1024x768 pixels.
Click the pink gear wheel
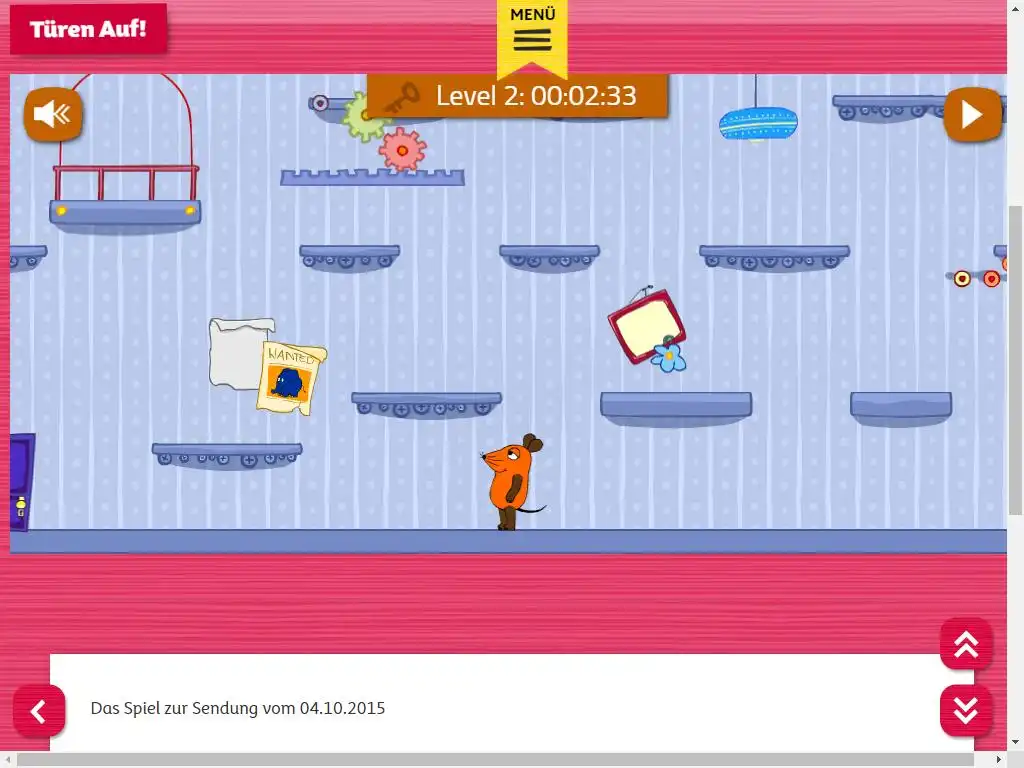(403, 150)
